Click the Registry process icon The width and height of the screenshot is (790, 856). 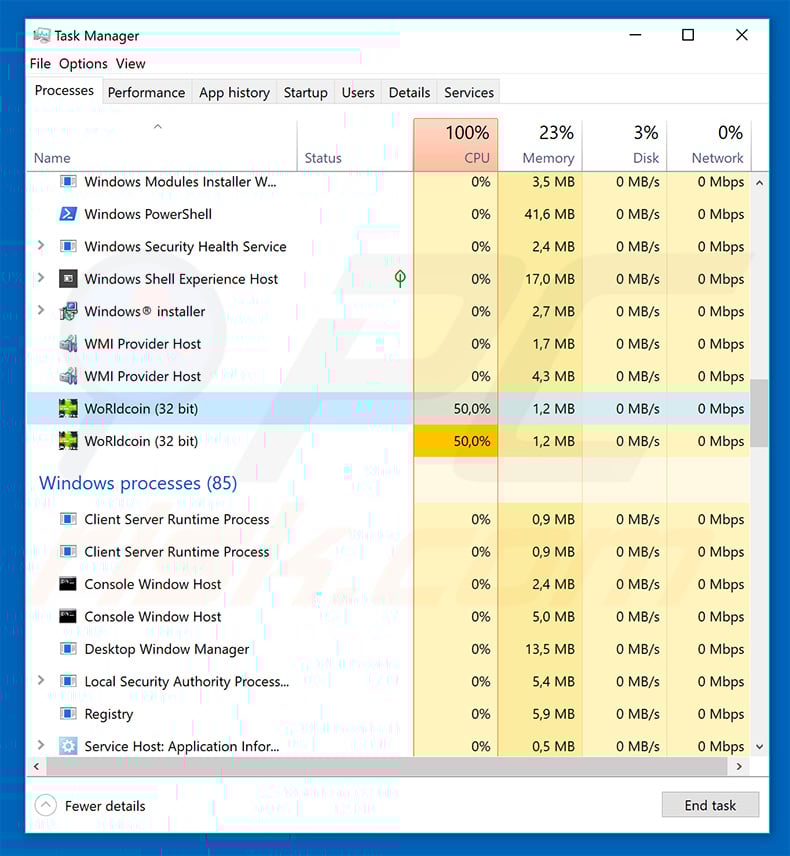[68, 714]
